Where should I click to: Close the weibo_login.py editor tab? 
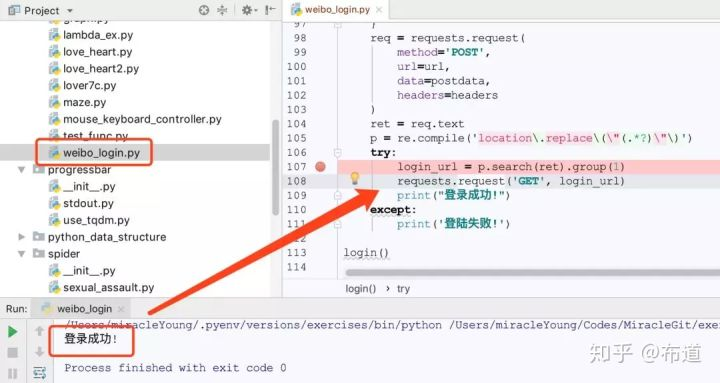point(379,10)
